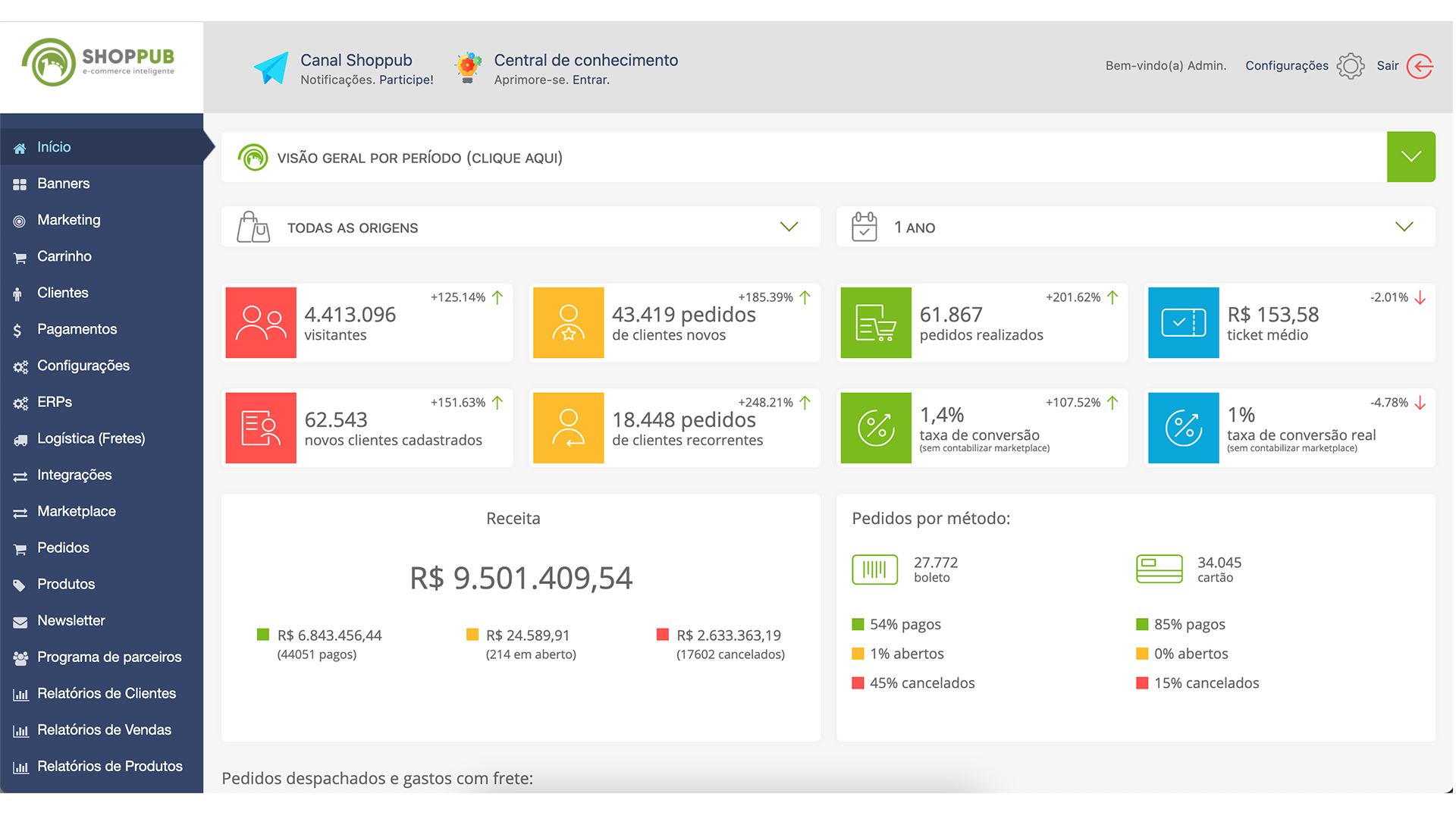
Task: Open settings via the gear icon
Action: [x=1351, y=66]
